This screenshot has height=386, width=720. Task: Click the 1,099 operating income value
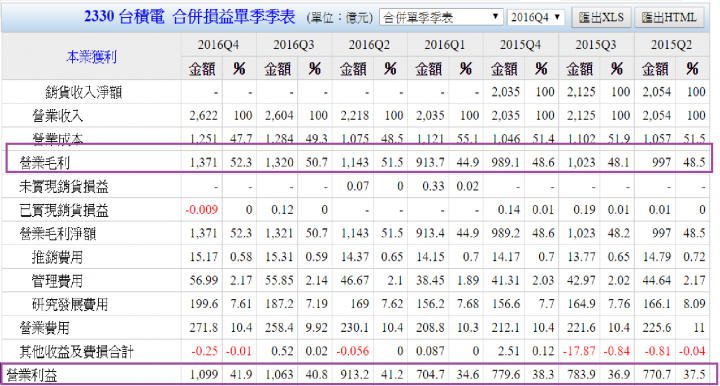click(x=203, y=375)
